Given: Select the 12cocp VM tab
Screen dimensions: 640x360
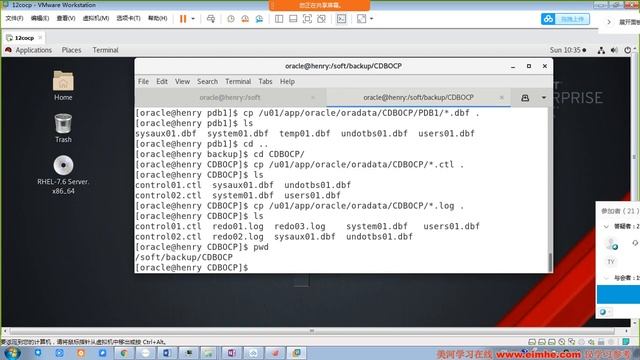Looking at the screenshot, I should 24,38.
